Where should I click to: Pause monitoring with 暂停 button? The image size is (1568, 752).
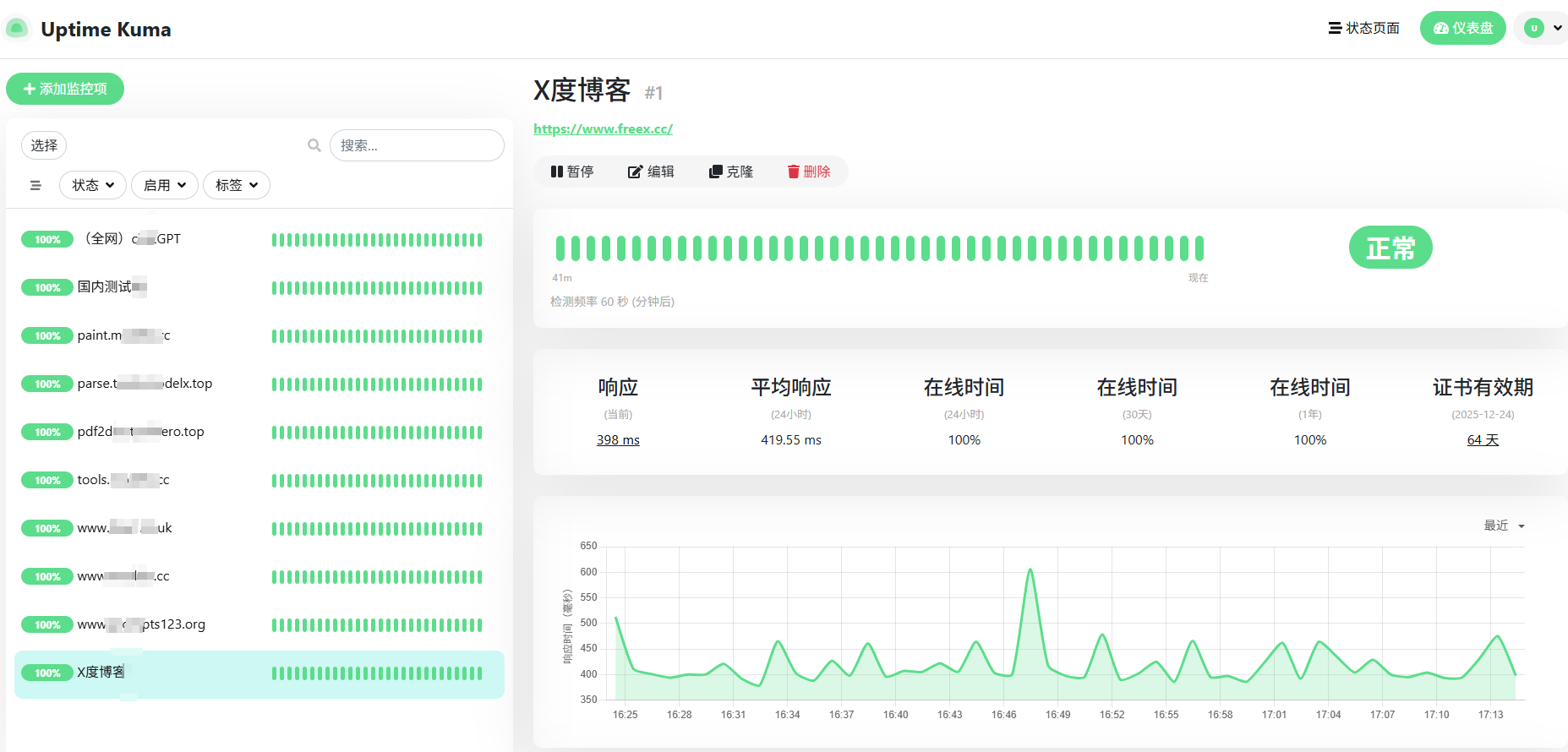click(572, 172)
